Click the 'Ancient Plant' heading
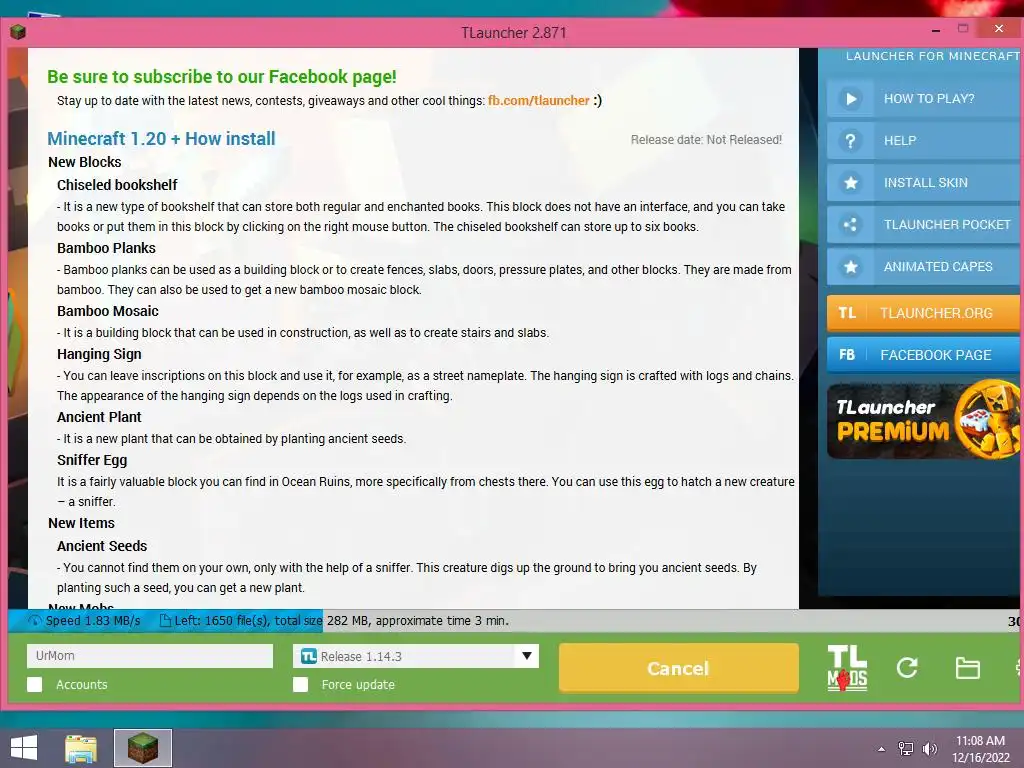This screenshot has width=1024, height=768. [x=99, y=417]
